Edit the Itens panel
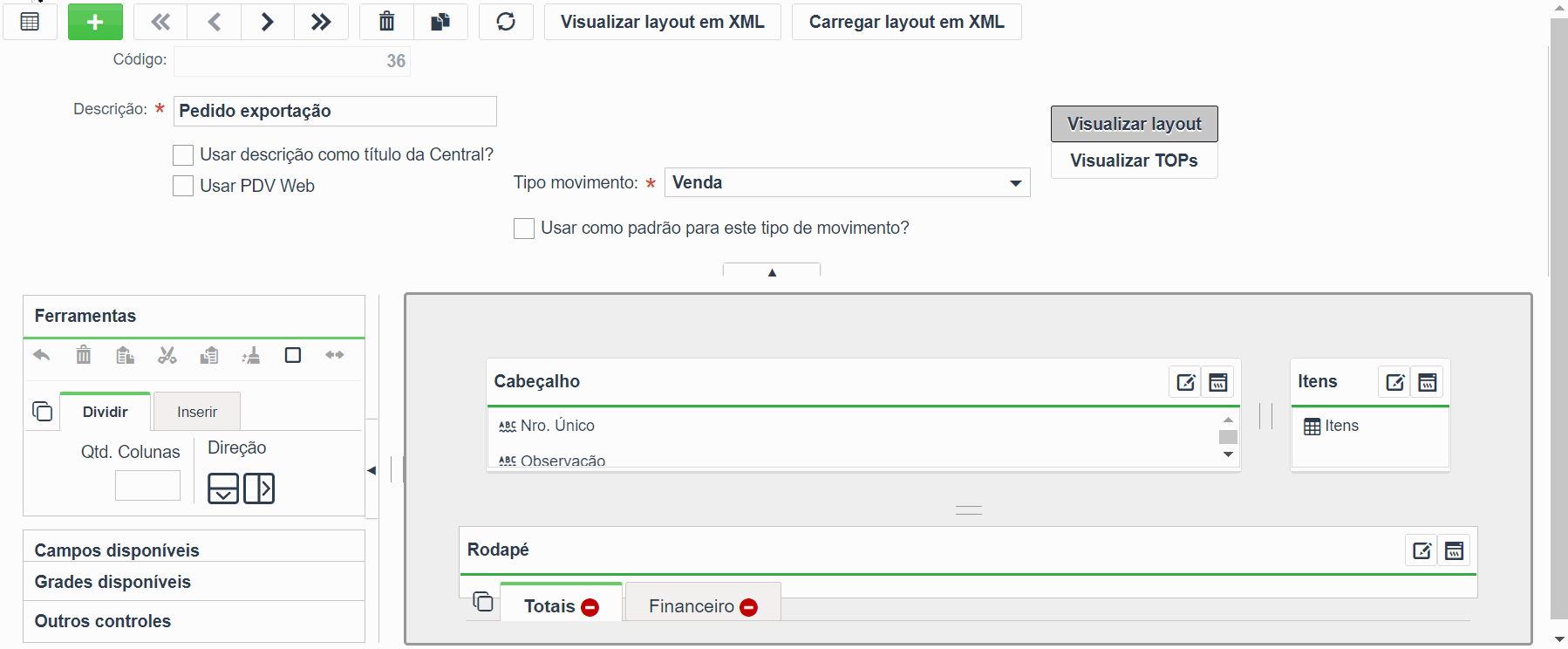The height and width of the screenshot is (649, 1568). [1395, 382]
